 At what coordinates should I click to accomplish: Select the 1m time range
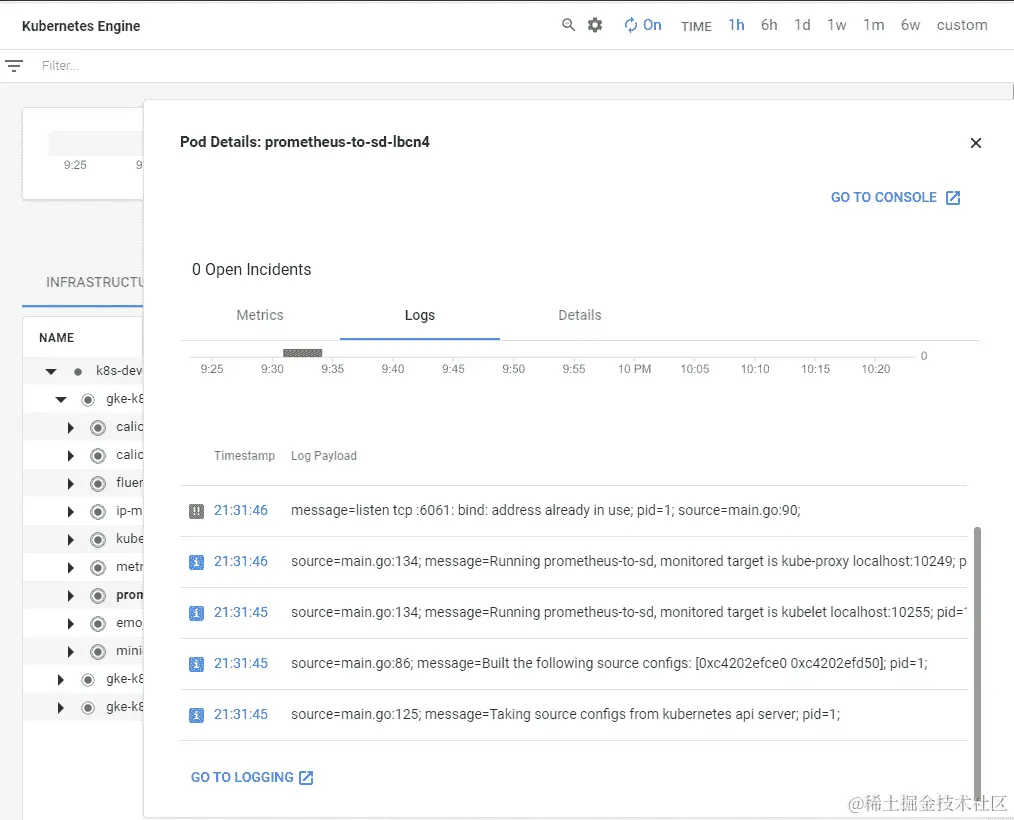click(874, 25)
